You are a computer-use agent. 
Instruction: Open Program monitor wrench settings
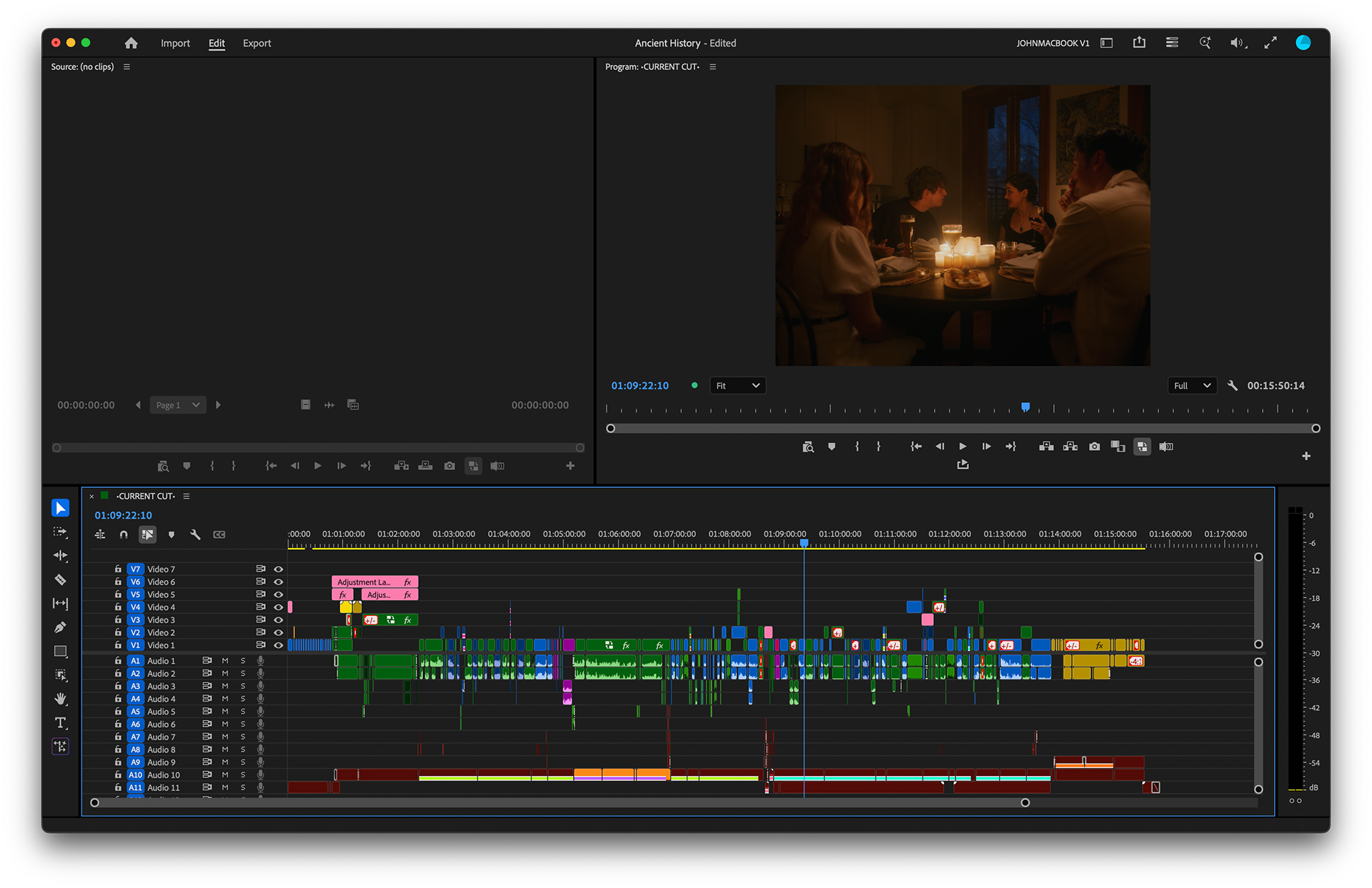point(1232,386)
